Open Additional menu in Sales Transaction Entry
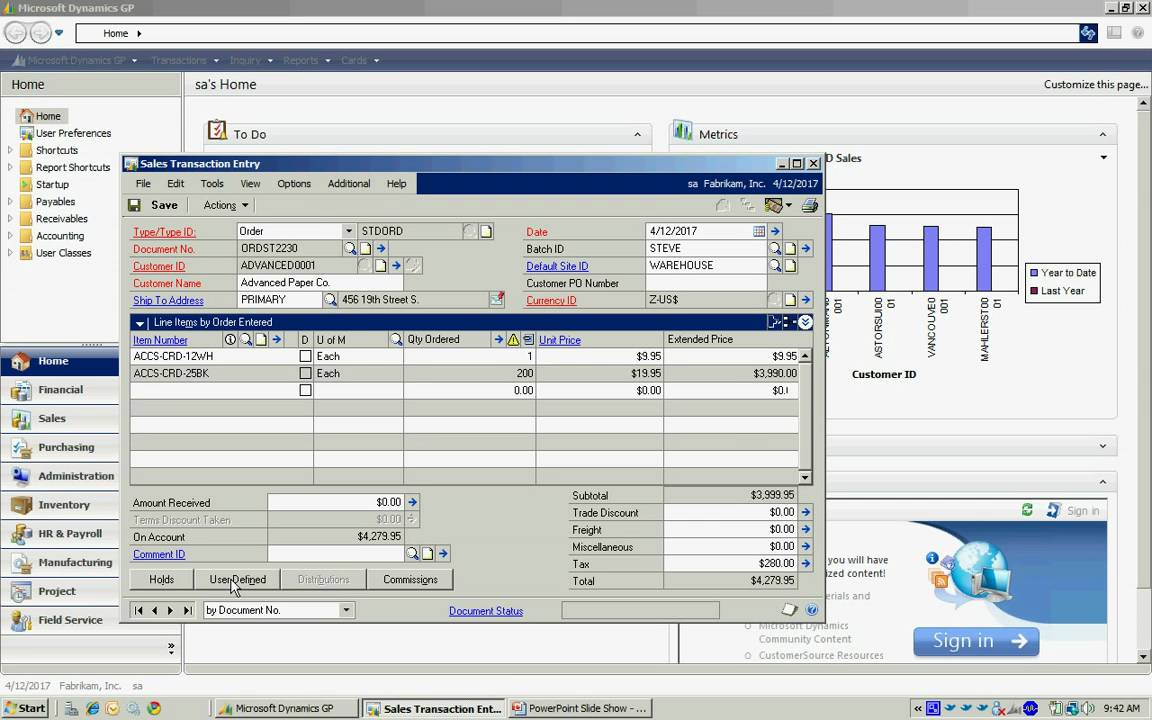The image size is (1152, 720). [x=349, y=184]
